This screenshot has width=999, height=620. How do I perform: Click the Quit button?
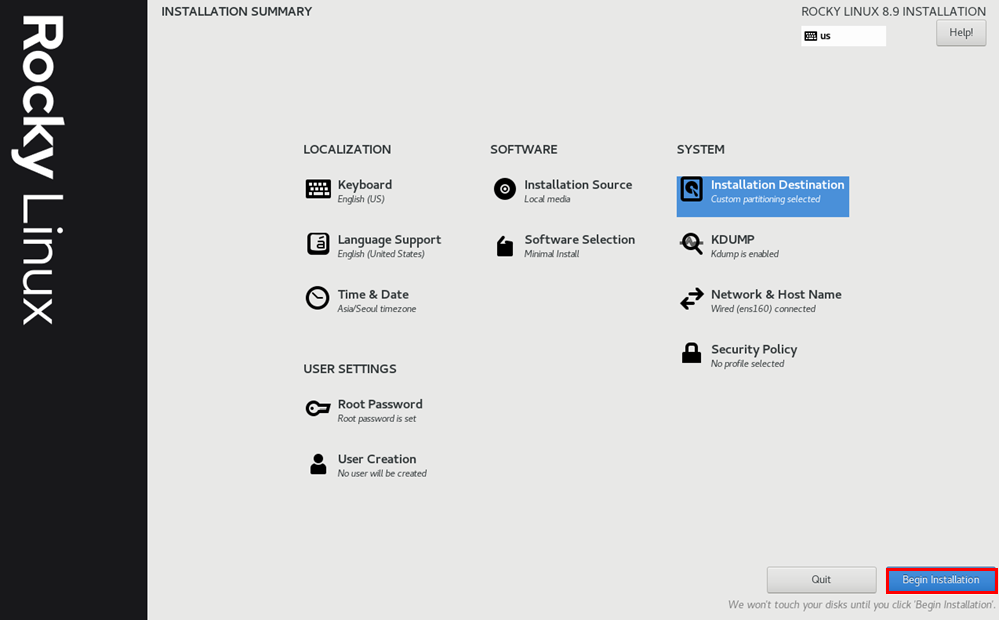tap(821, 580)
